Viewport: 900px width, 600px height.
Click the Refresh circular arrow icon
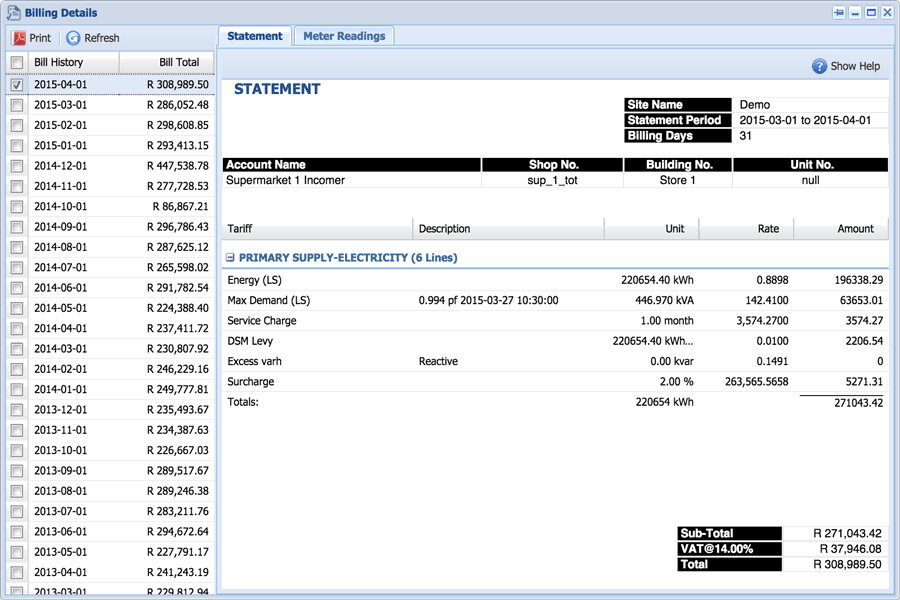coord(73,38)
